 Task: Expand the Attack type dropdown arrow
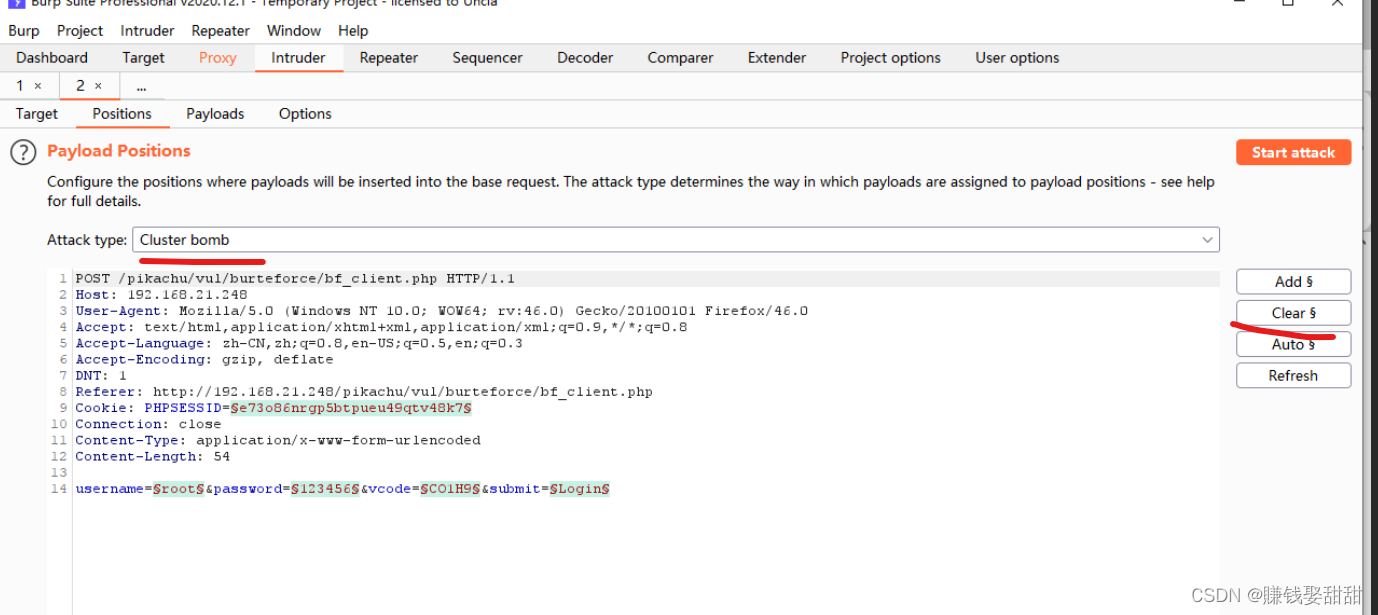(1208, 240)
